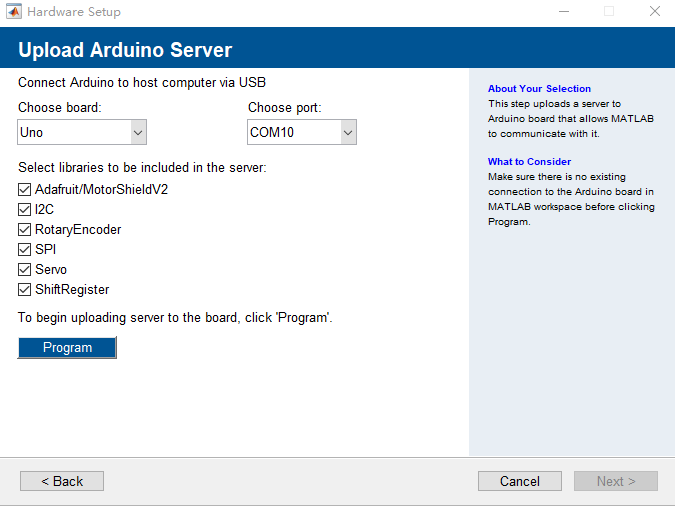Open the Choose board dropdown showing Uno

pyautogui.click(x=82, y=132)
